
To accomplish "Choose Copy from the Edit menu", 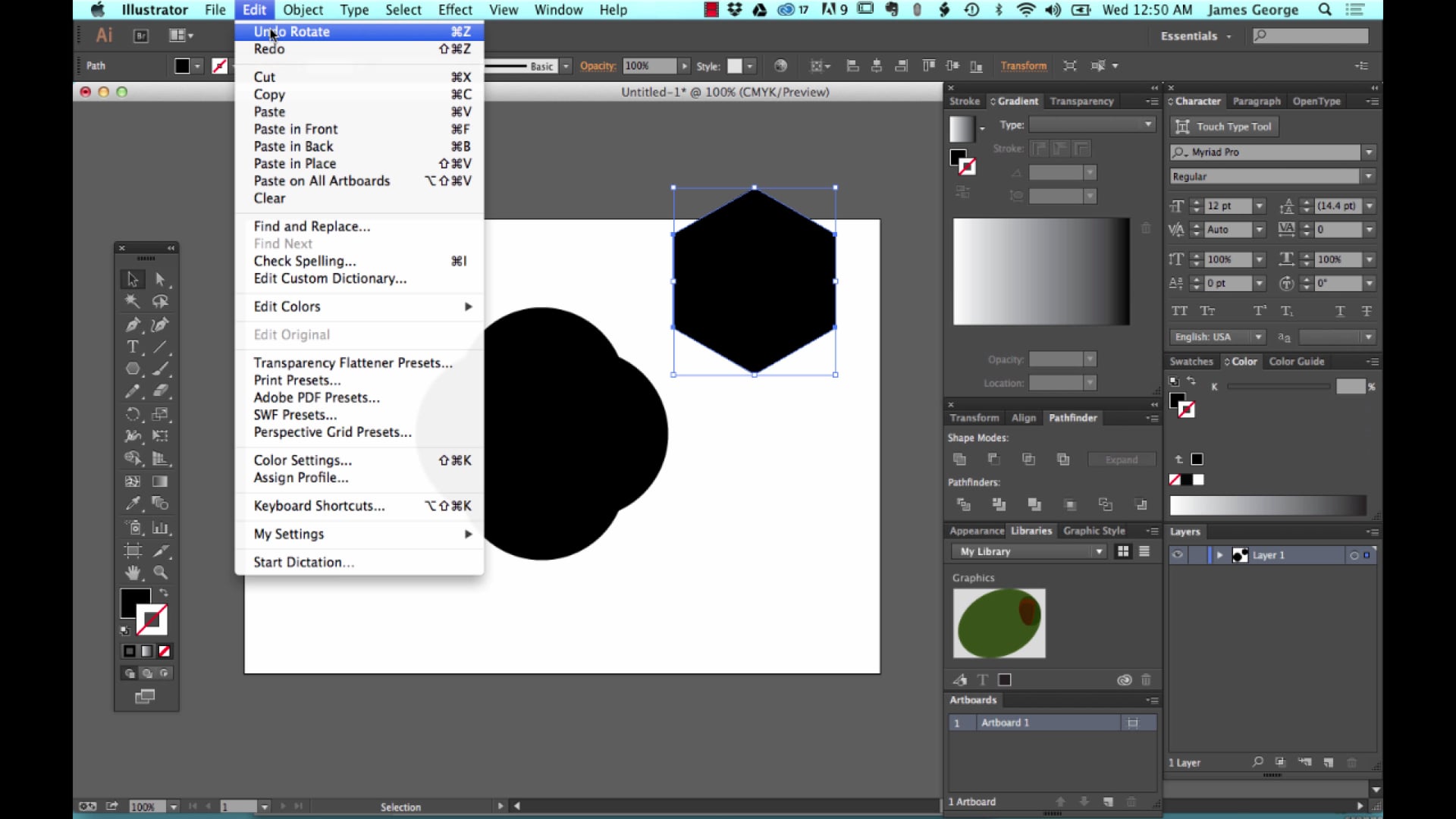I will (268, 94).
